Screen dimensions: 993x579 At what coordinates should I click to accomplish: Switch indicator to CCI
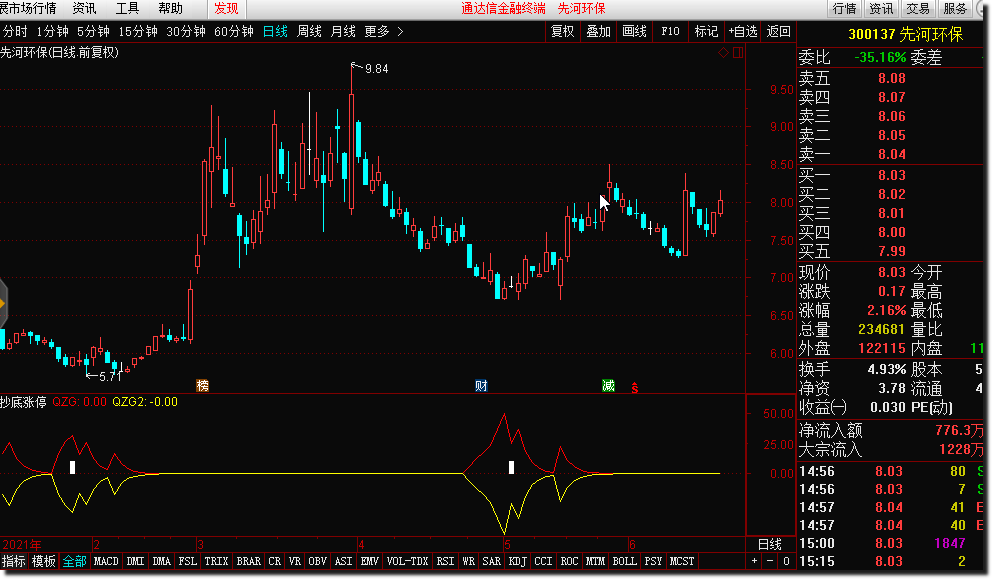click(543, 561)
